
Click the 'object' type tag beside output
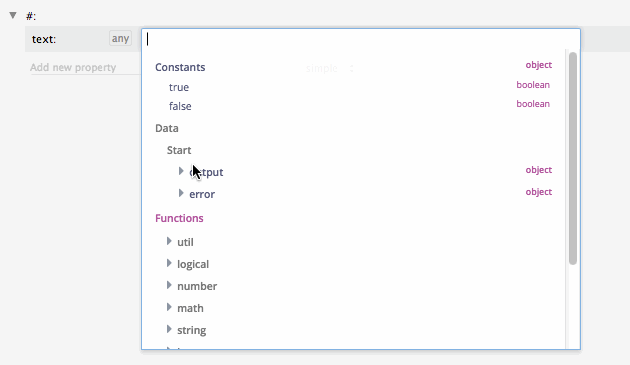(x=539, y=170)
